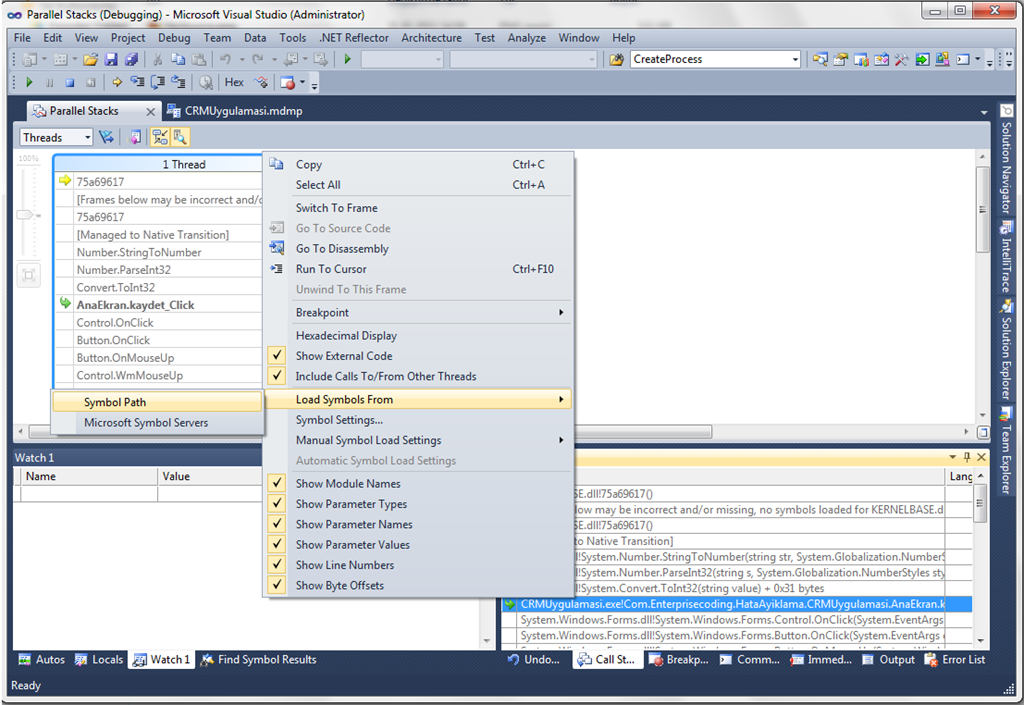Click the Save disk icon
This screenshot has height=705, width=1024.
[111, 59]
